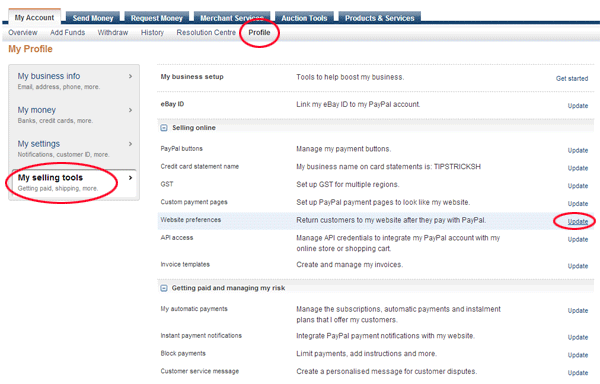Click the 'Block payments' row label
This screenshot has width=600, height=384.
pyautogui.click(x=183, y=353)
